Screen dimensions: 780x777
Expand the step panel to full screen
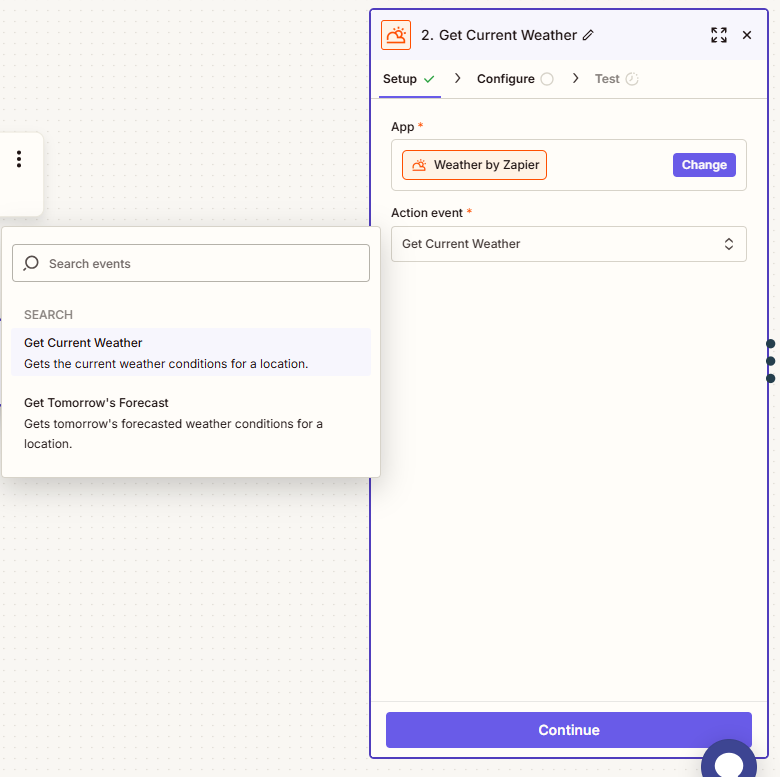point(718,35)
